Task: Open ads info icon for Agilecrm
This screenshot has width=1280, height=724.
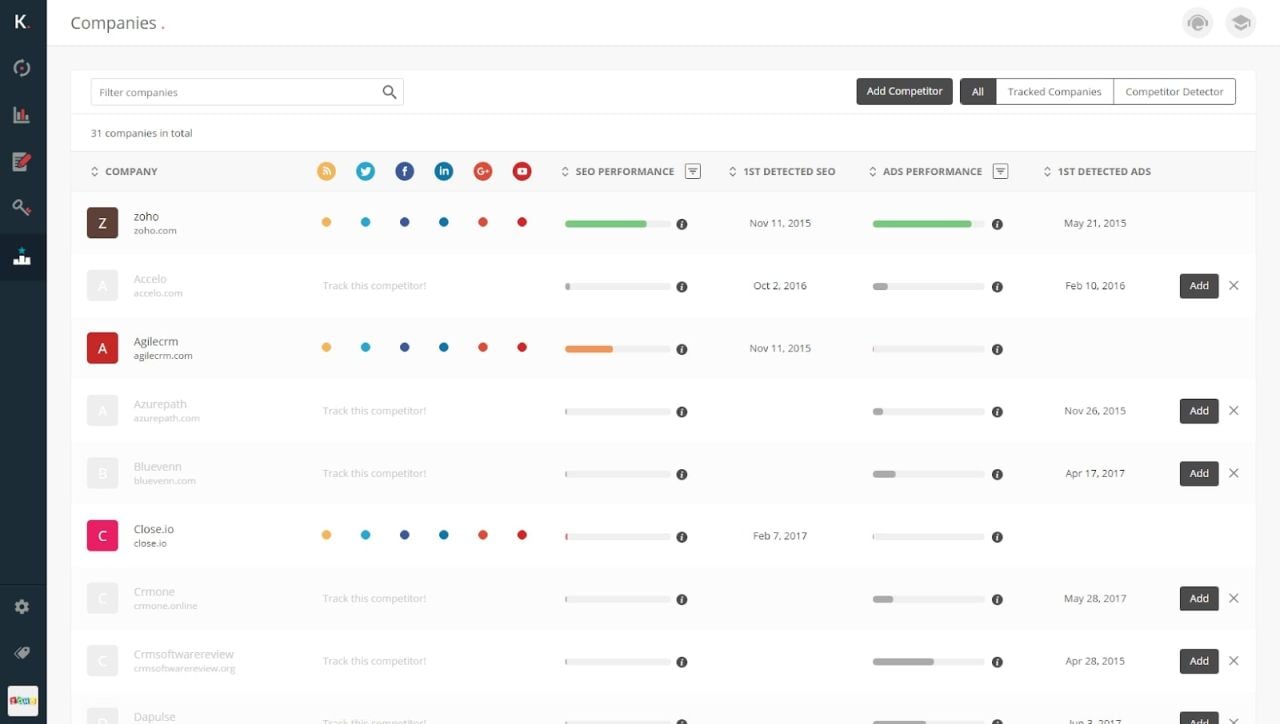Action: (x=997, y=349)
